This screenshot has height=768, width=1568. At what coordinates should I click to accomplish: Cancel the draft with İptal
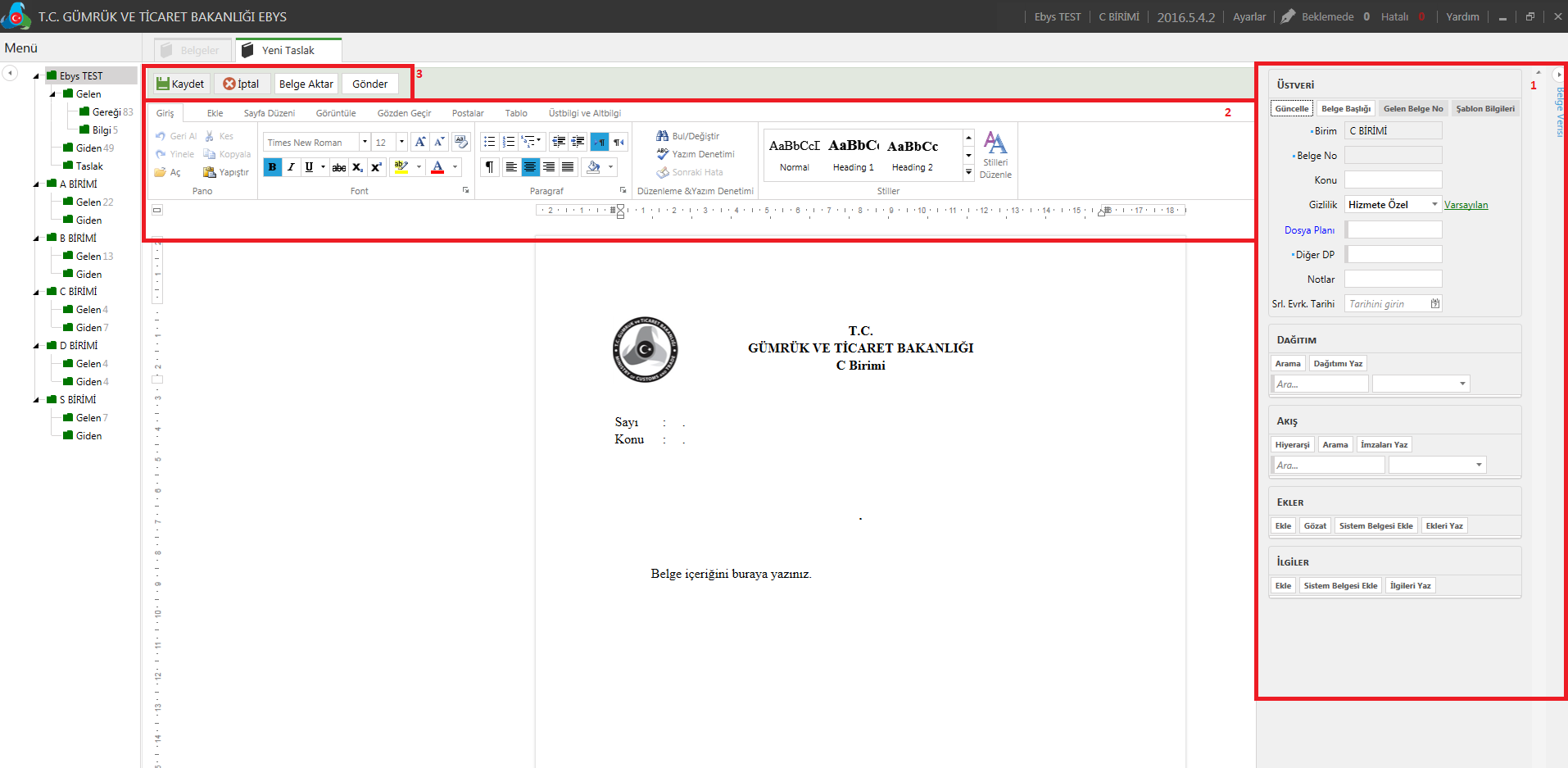point(242,84)
